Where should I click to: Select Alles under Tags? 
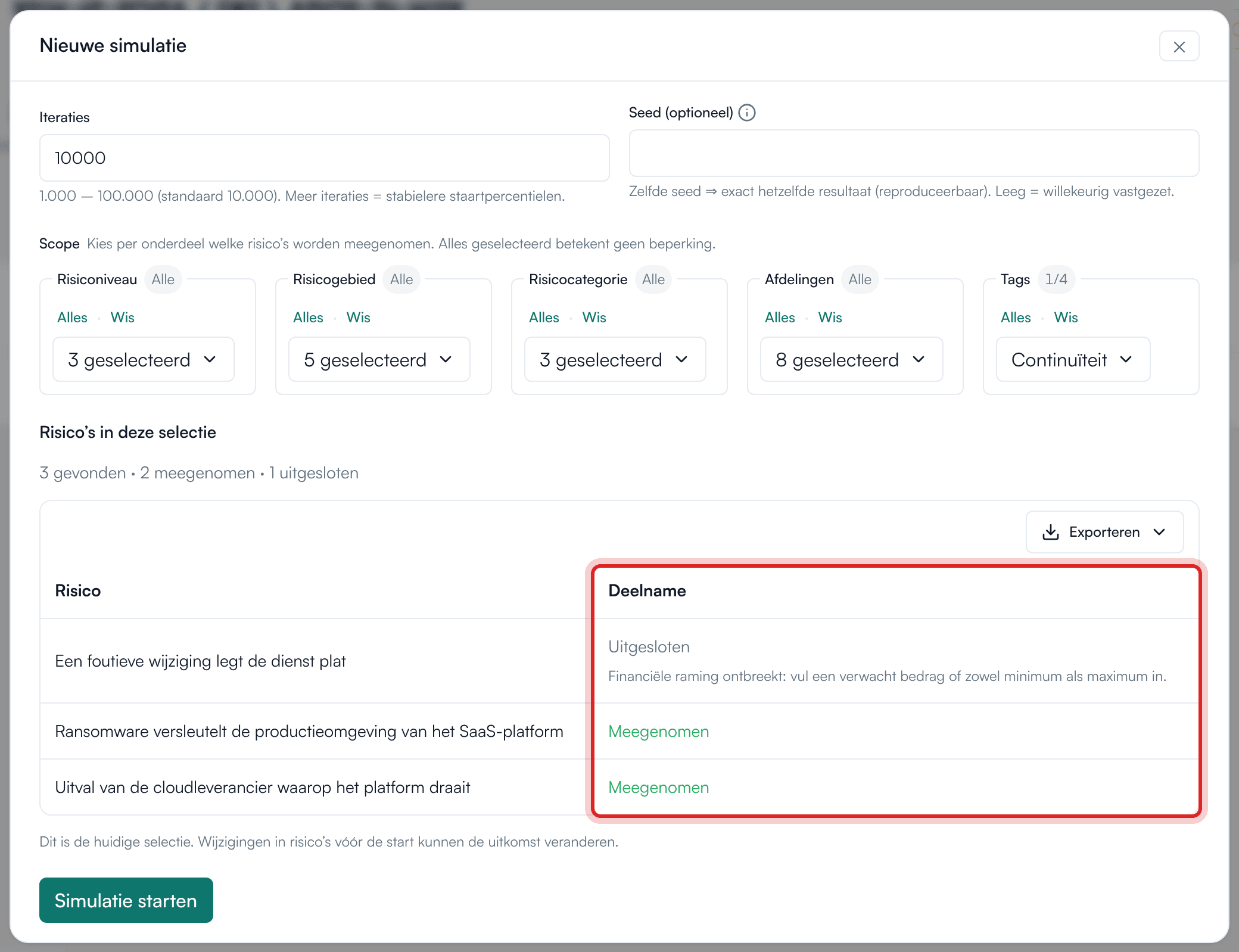[1016, 318]
